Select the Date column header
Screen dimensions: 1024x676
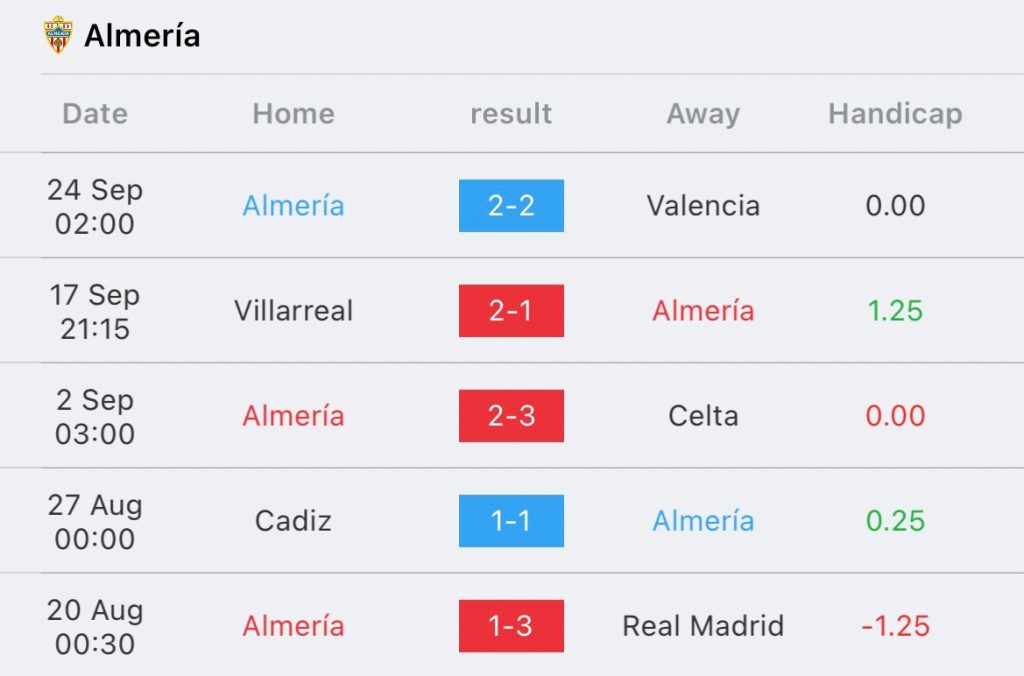pyautogui.click(x=95, y=114)
